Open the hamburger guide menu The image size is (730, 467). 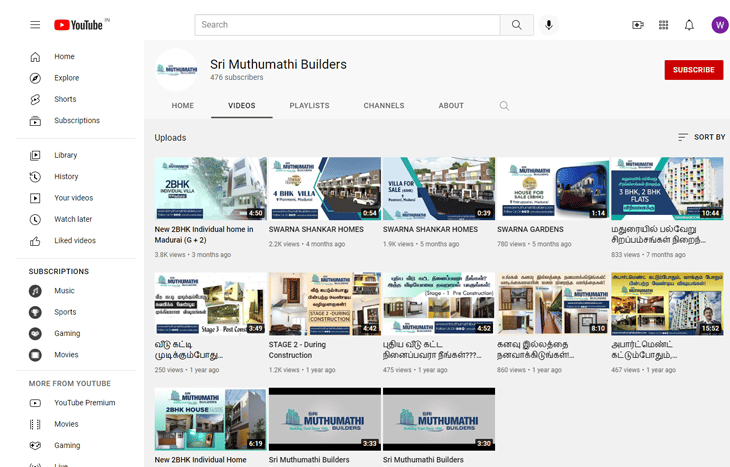point(35,25)
